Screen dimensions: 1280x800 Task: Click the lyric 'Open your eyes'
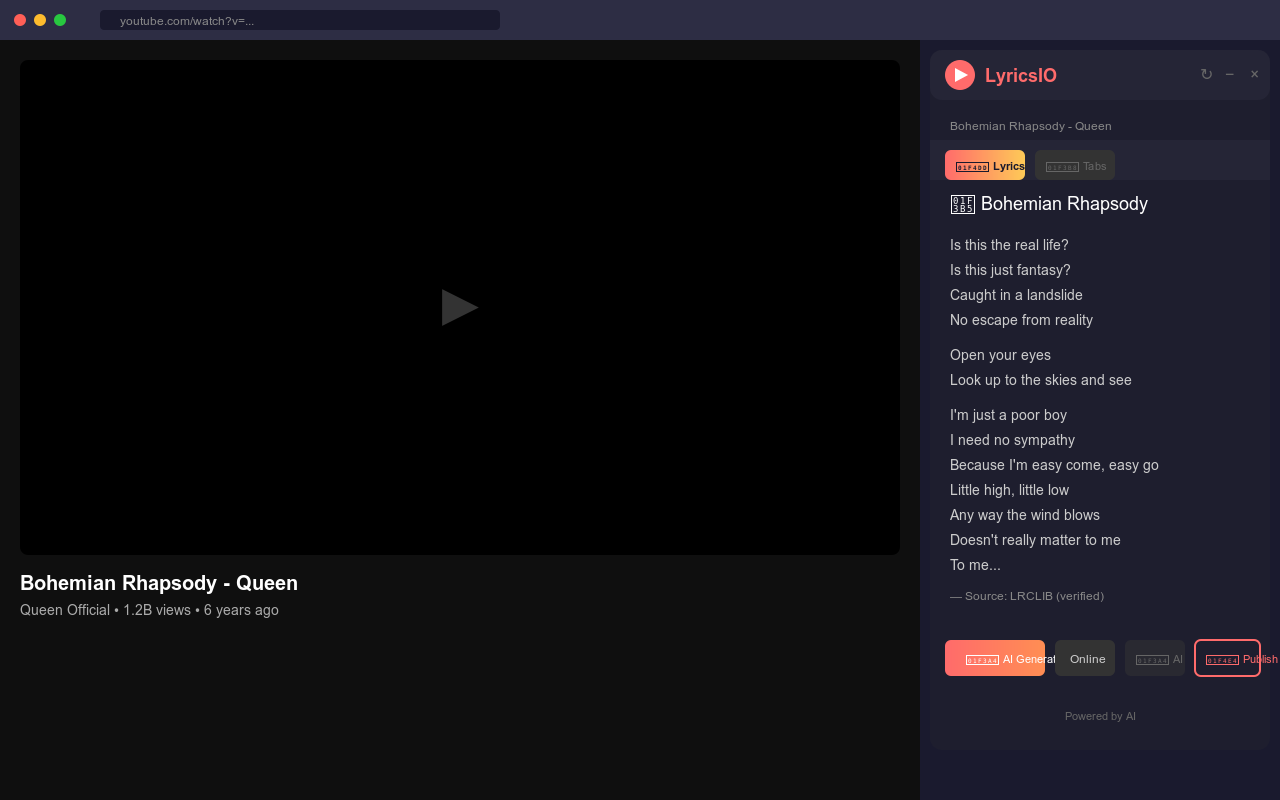[1000, 355]
